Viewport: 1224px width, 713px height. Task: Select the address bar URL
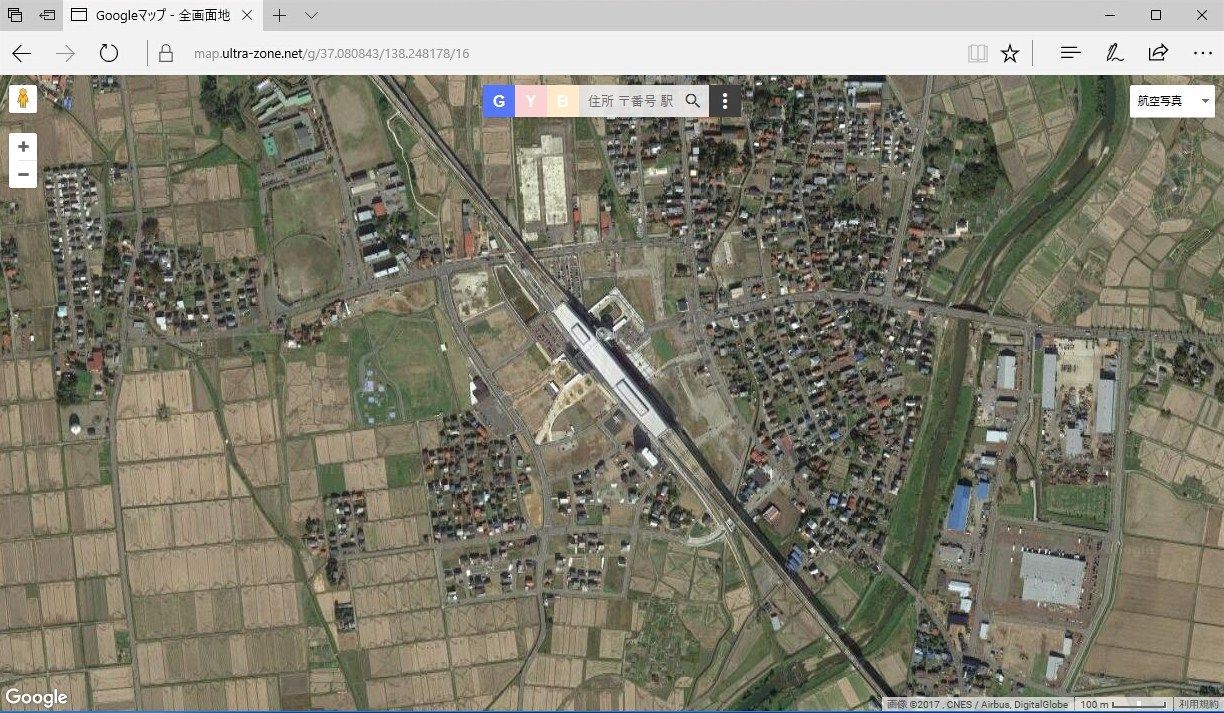331,53
